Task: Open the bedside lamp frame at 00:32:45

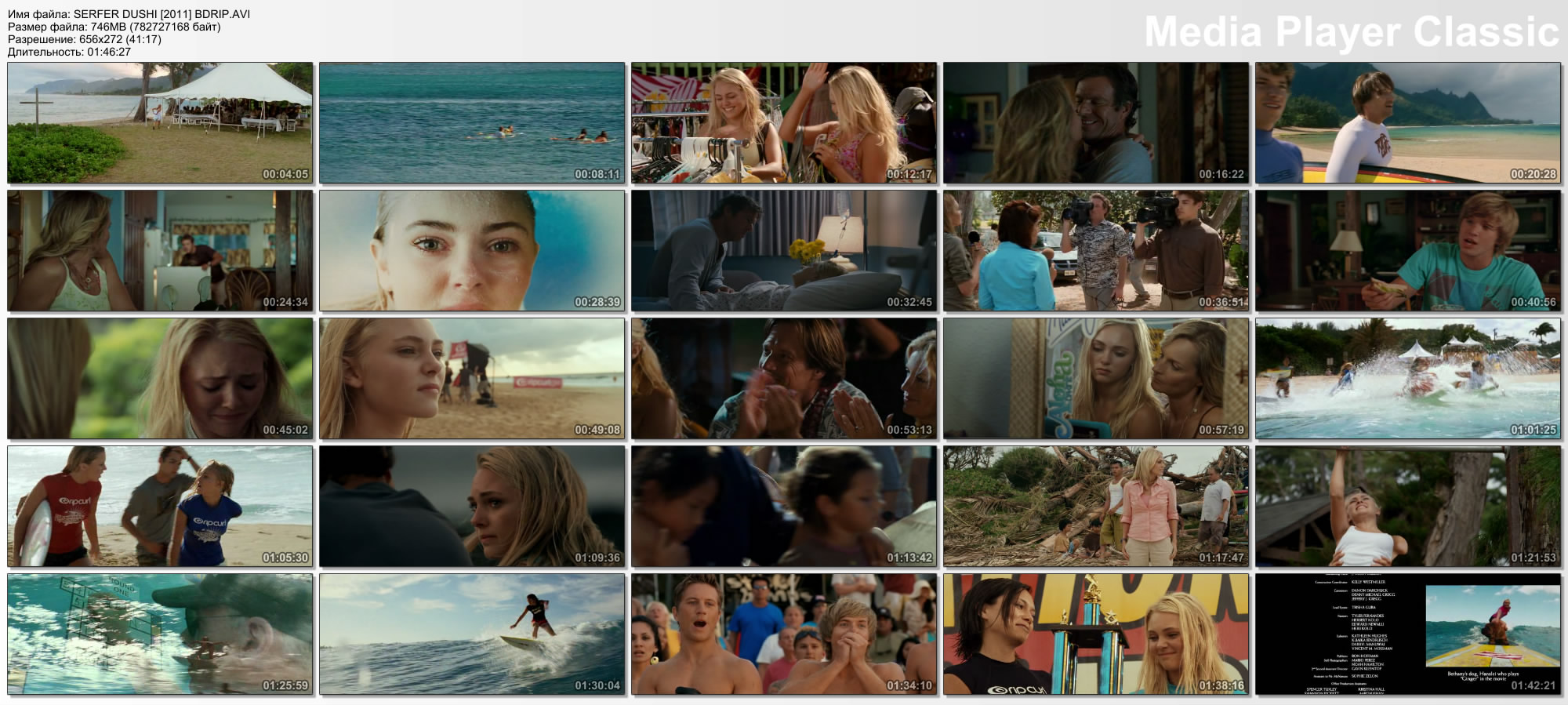Action: [784, 251]
